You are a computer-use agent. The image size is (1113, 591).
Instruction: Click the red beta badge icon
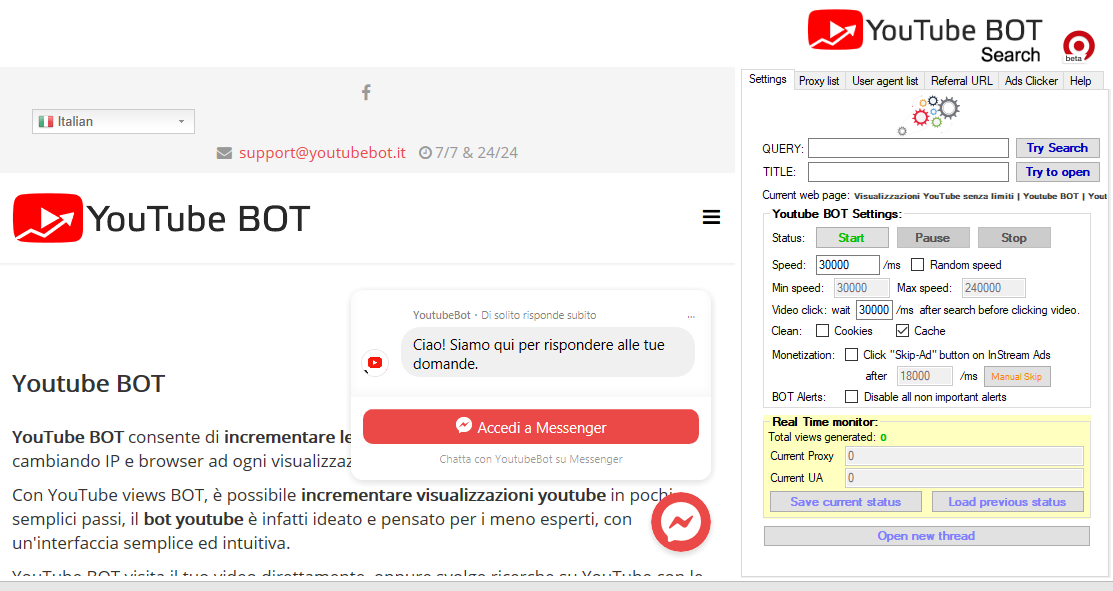pyautogui.click(x=1077, y=46)
